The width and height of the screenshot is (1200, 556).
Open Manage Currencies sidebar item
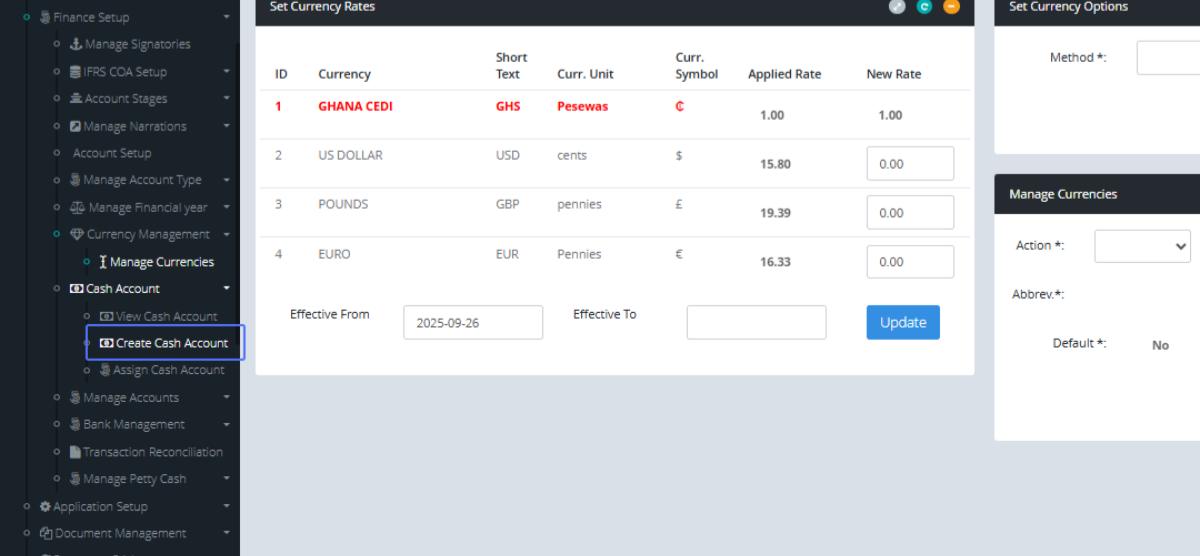pyautogui.click(x=161, y=262)
